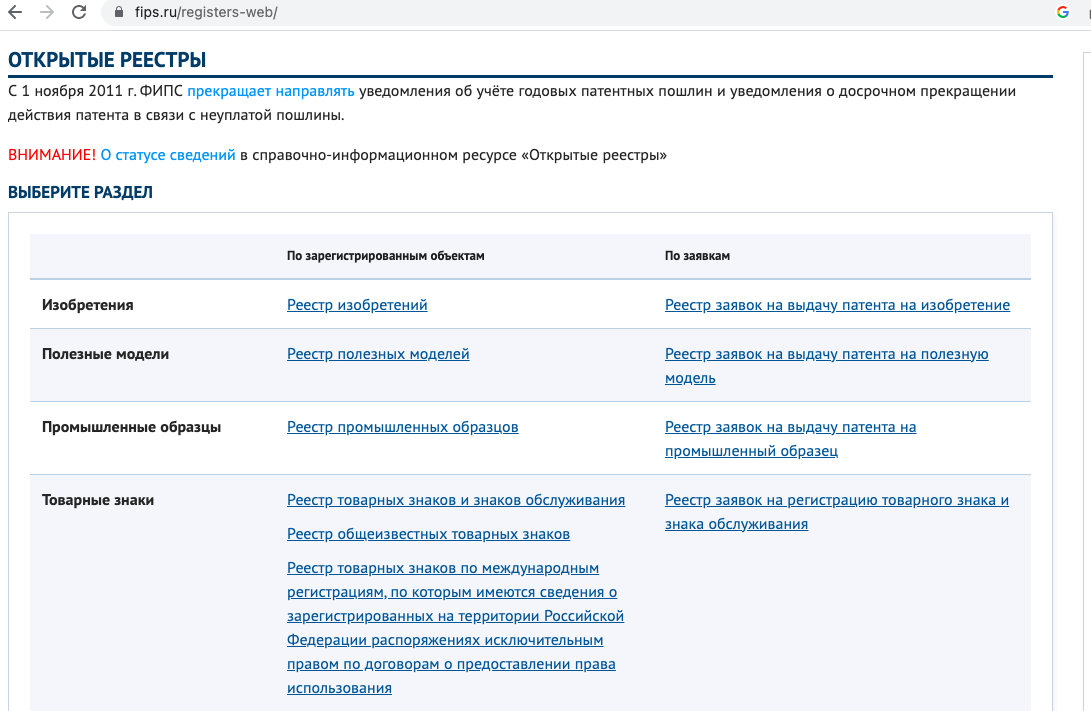Screen dimensions: 1091x711
Task: Open 'Реестр заявок на выдачу патента на изобретение'
Action: point(837,305)
